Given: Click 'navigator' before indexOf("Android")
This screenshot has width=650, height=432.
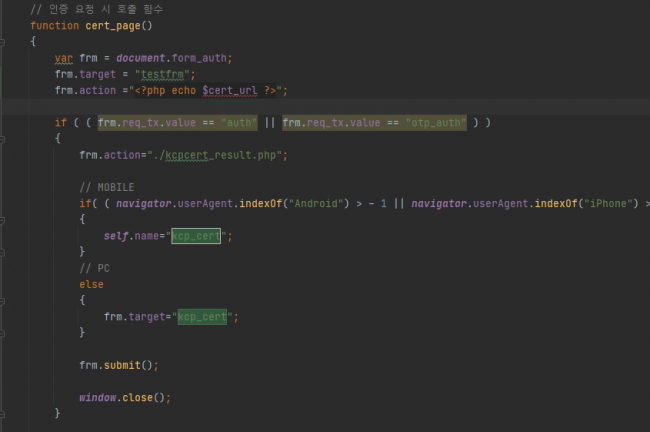Looking at the screenshot, I should (143, 204).
